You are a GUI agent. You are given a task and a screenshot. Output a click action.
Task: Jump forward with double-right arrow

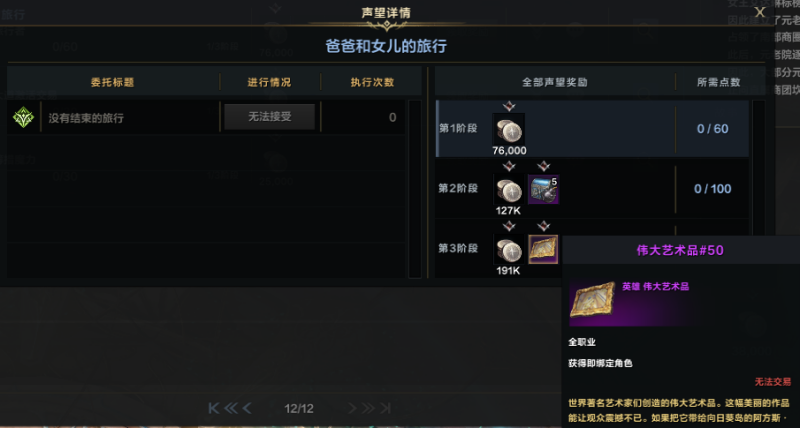(x=368, y=408)
